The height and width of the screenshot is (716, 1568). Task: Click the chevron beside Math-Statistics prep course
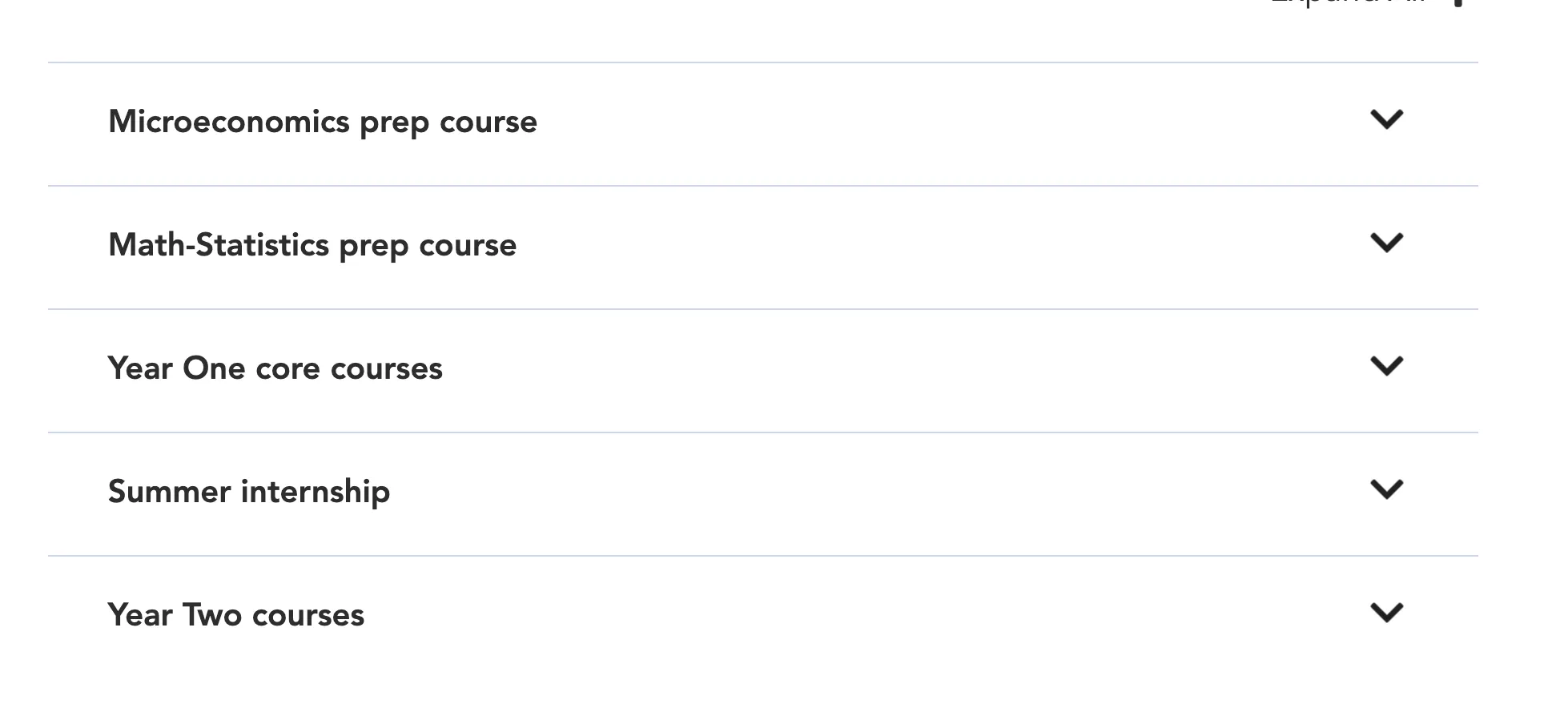(1386, 243)
